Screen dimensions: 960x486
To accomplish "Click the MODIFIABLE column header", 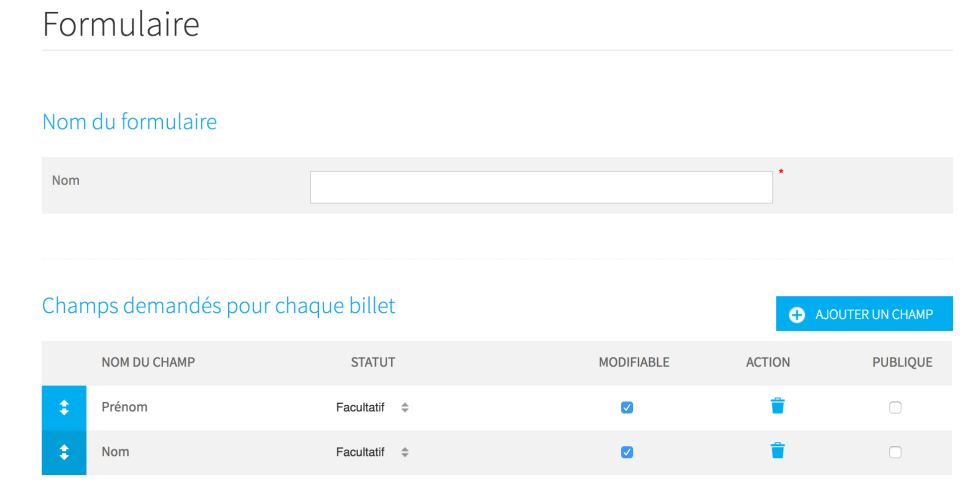I will (x=634, y=362).
